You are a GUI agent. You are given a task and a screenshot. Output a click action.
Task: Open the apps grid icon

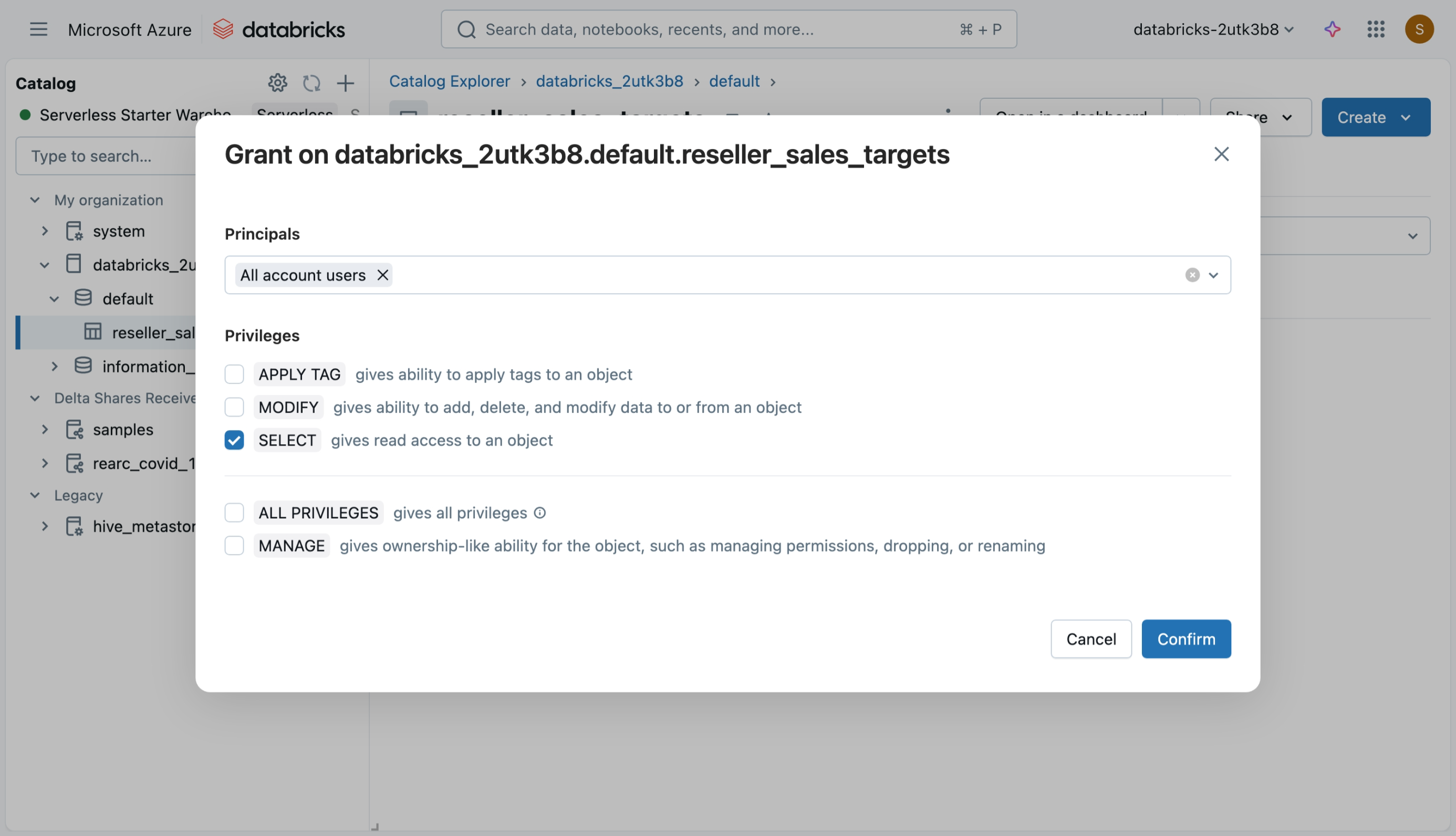pos(1376,29)
